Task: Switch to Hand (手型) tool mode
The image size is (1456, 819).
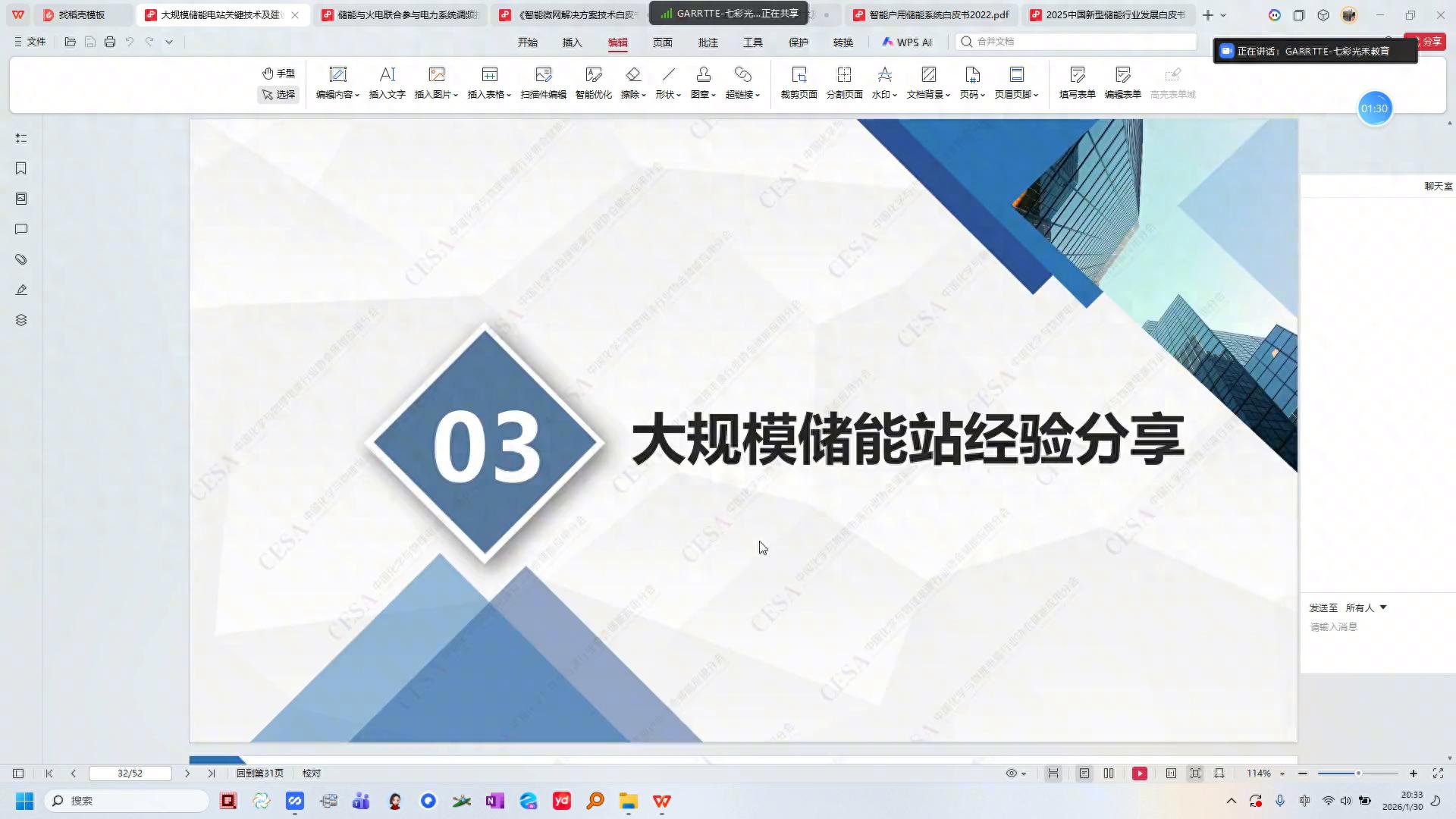Action: (278, 73)
